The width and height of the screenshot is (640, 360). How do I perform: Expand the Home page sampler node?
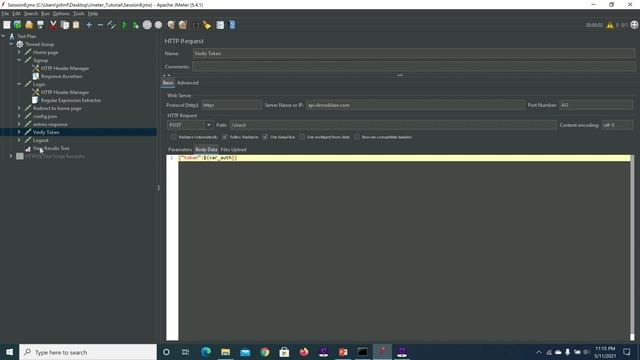tap(19, 52)
